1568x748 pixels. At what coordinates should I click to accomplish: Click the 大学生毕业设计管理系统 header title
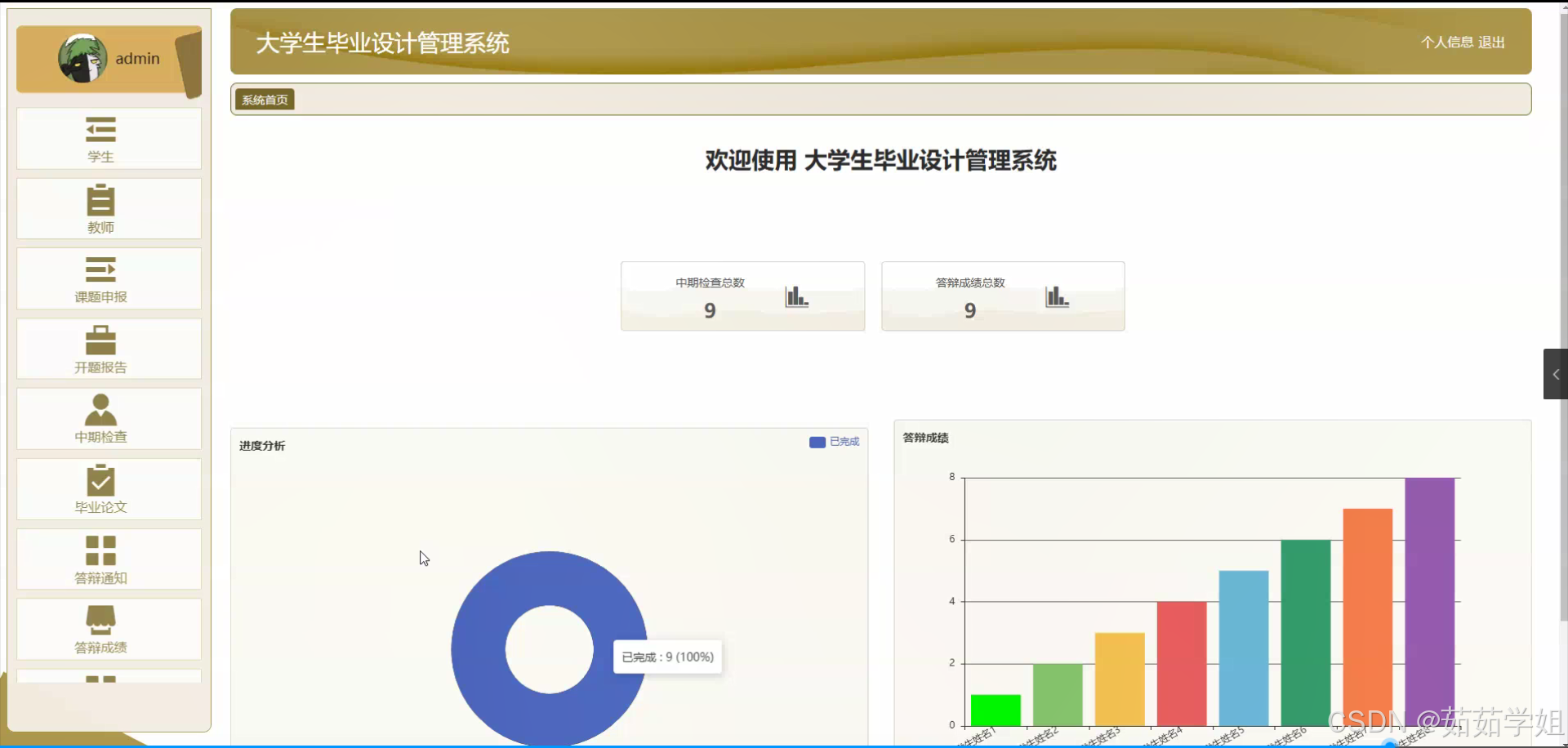point(382,43)
